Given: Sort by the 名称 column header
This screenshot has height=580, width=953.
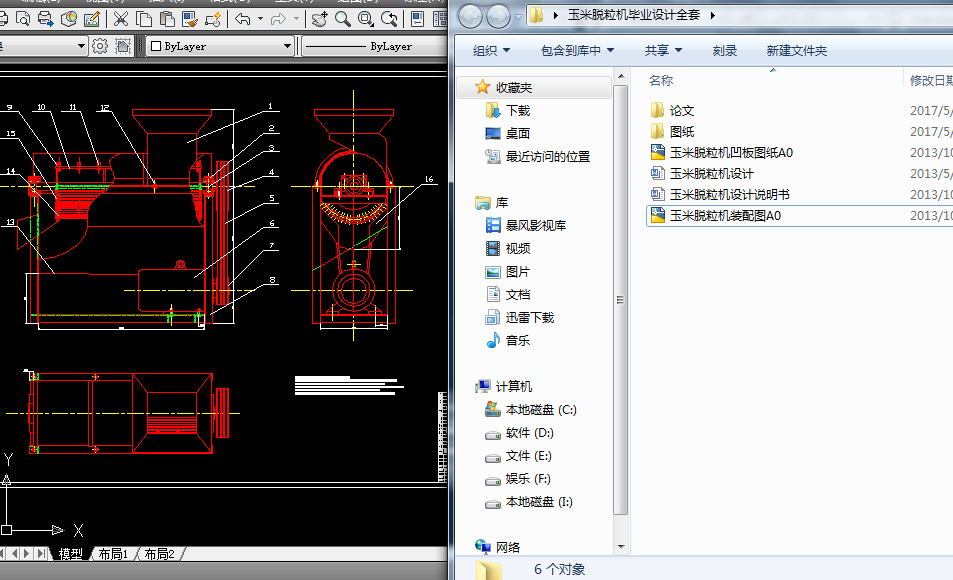Looking at the screenshot, I should [x=661, y=80].
